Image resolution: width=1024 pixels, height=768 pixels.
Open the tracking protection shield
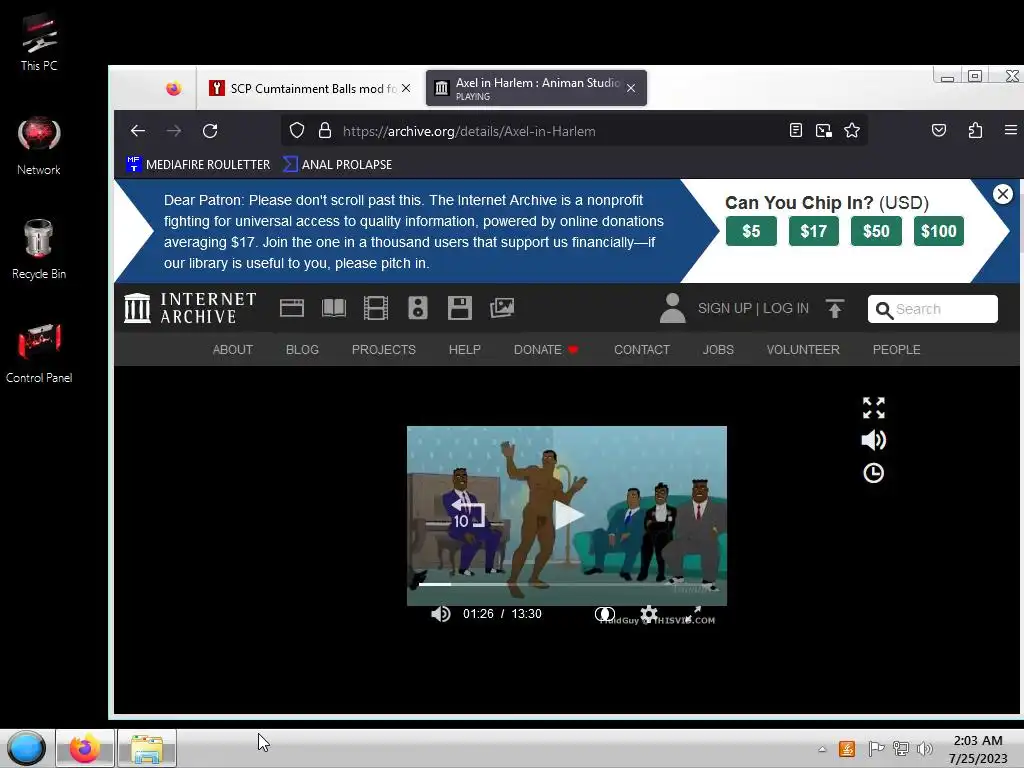click(x=296, y=131)
